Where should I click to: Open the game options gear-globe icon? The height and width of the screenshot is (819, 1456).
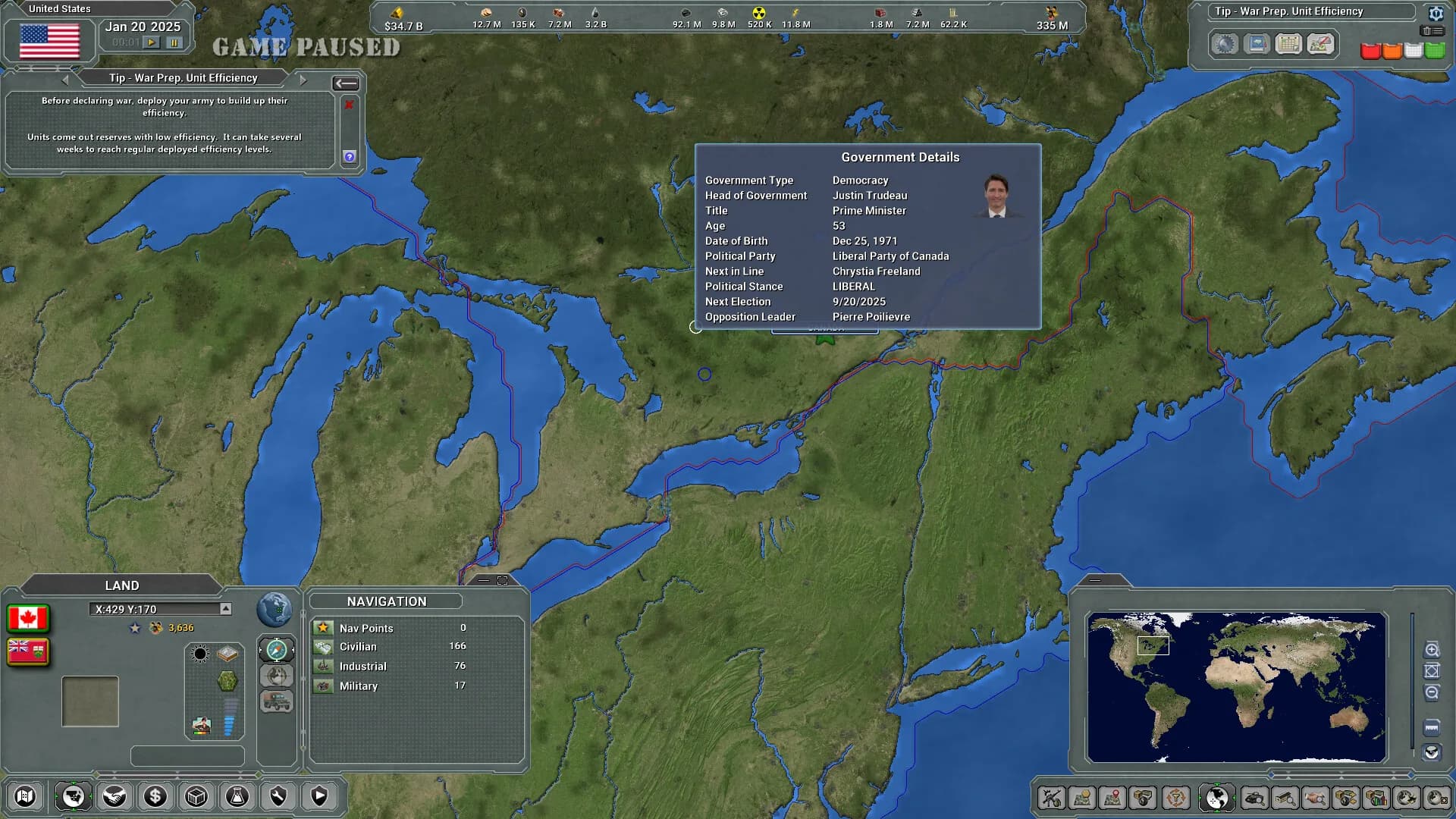pyautogui.click(x=1224, y=44)
